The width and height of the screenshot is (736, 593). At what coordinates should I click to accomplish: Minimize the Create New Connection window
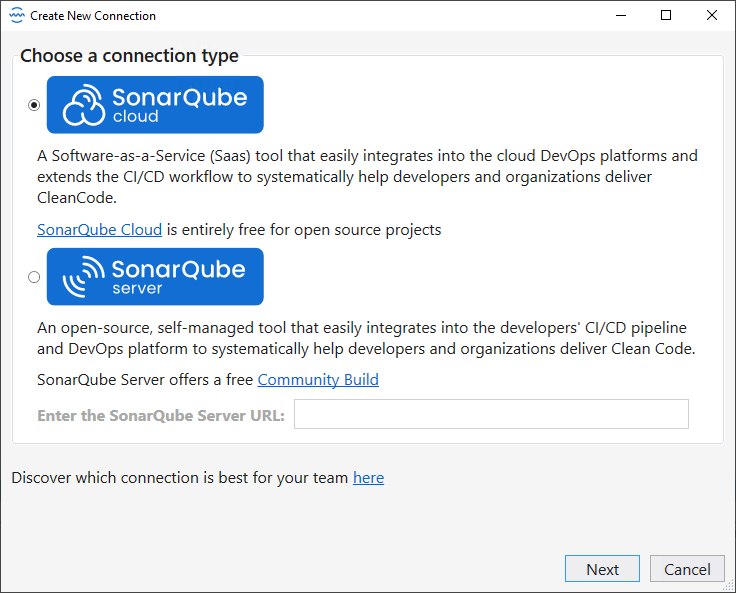(621, 15)
